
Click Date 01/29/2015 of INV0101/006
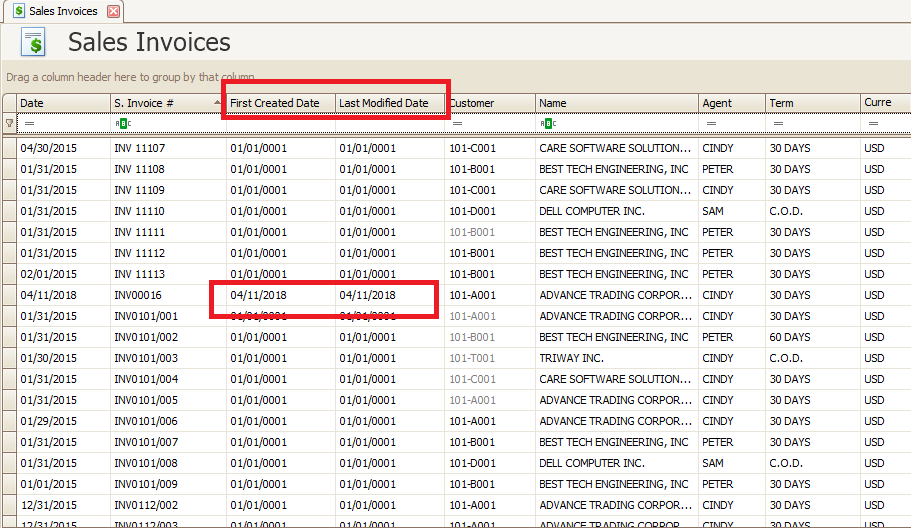click(x=63, y=421)
